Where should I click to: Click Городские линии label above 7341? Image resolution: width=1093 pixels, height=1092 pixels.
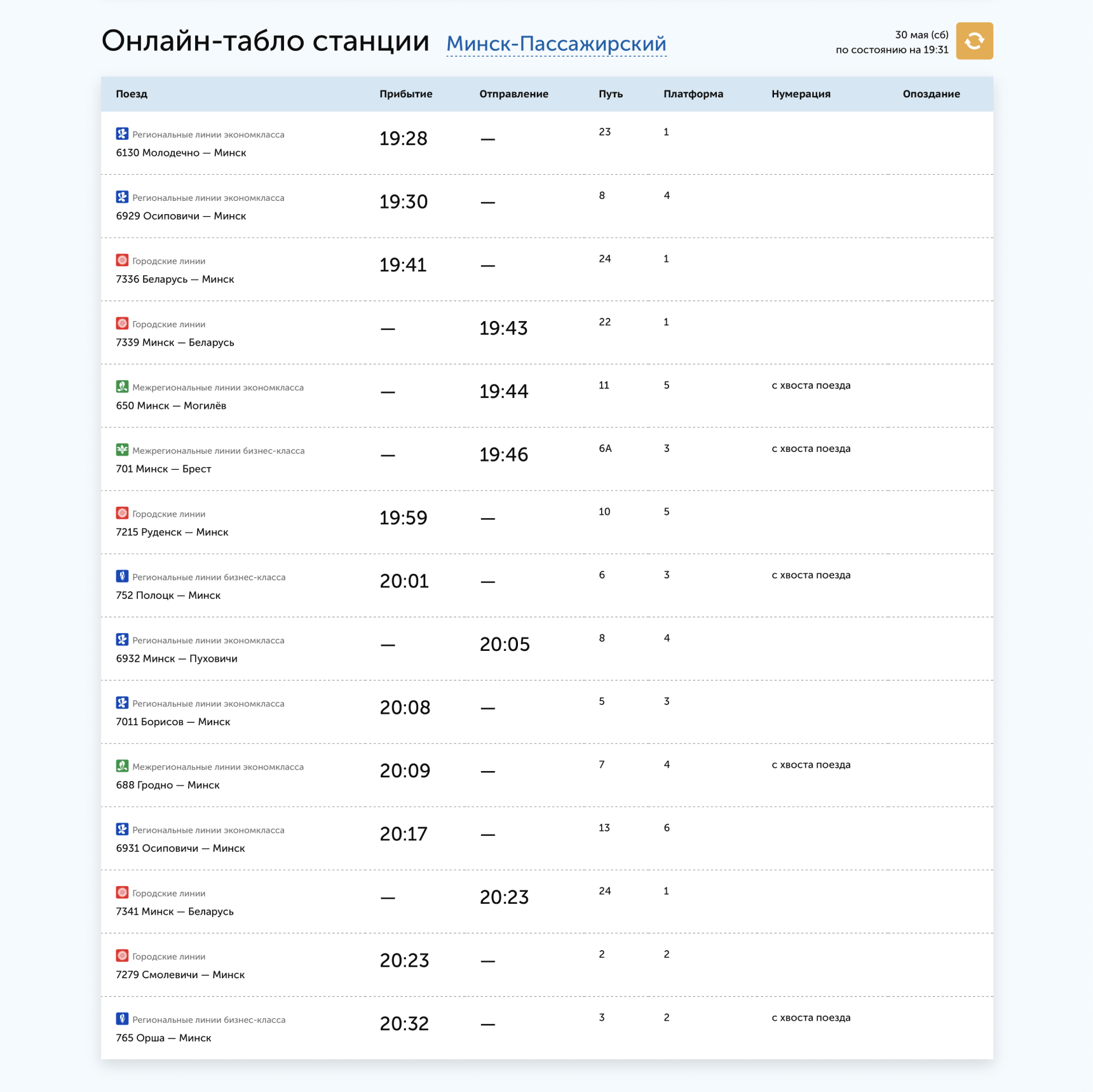tap(168, 894)
